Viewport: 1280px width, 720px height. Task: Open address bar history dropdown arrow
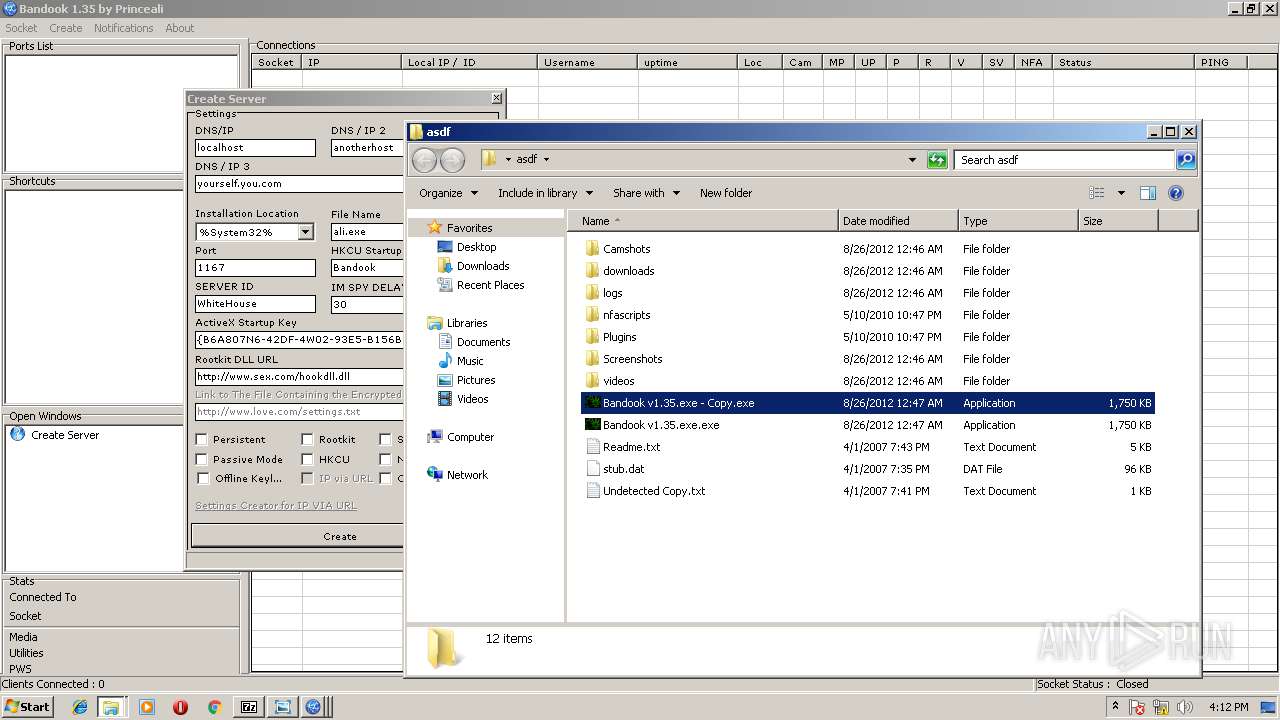pyautogui.click(x=912, y=160)
